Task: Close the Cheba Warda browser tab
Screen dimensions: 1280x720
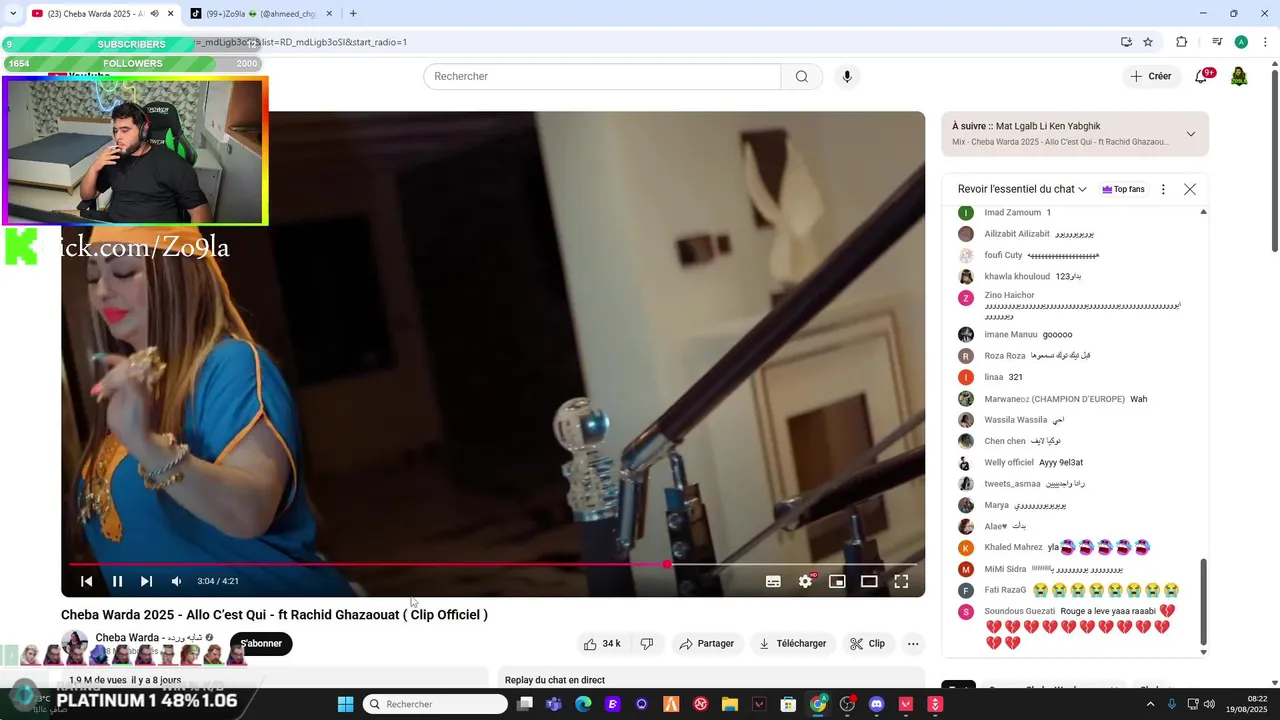Action: (170, 14)
